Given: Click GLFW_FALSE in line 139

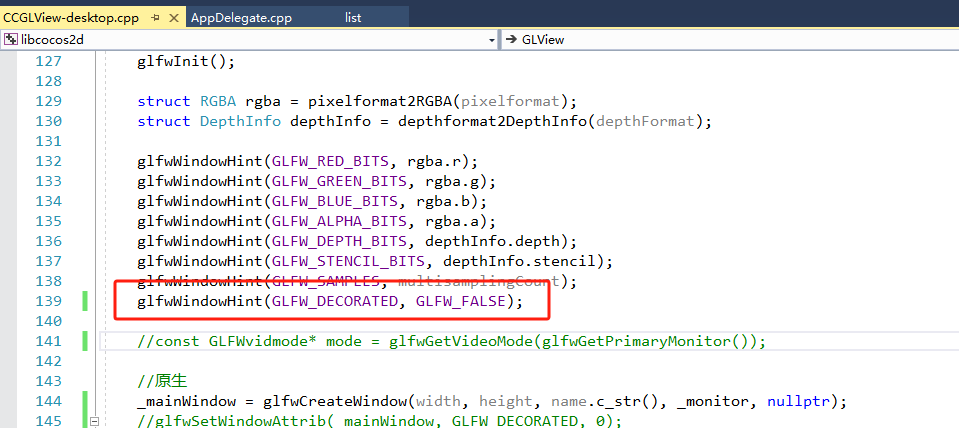Looking at the screenshot, I should [x=461, y=301].
